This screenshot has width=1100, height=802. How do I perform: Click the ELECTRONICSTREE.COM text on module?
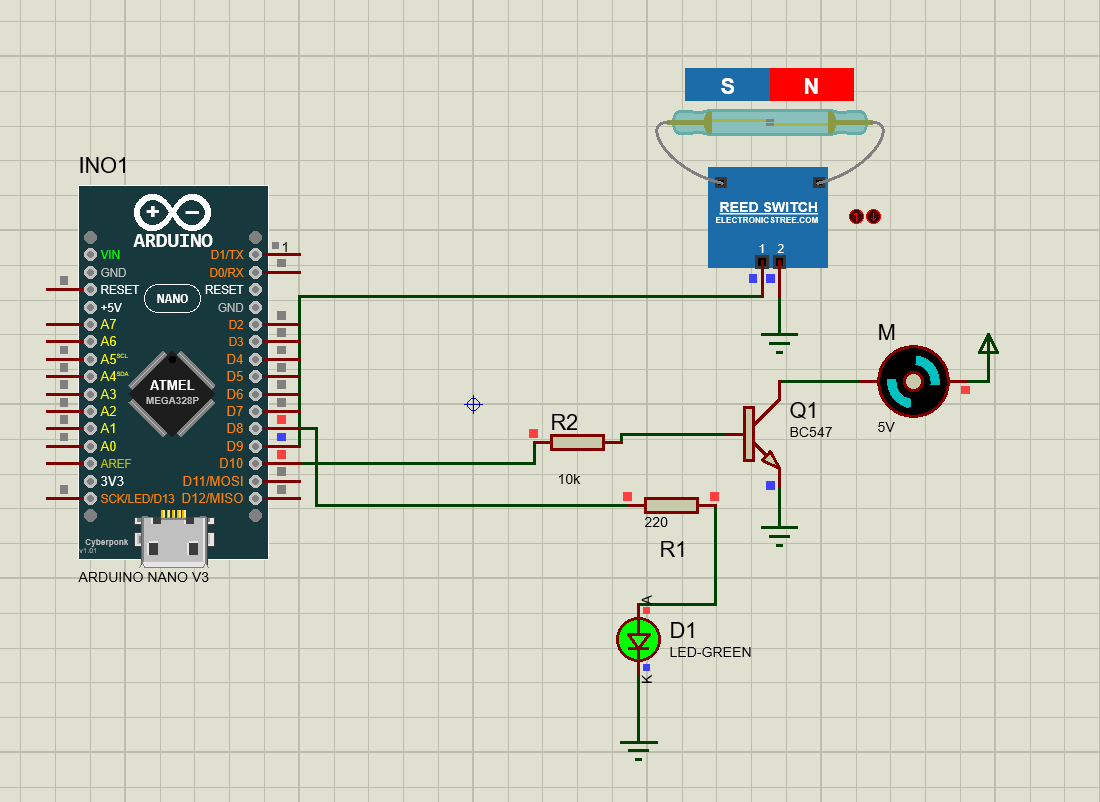767,220
